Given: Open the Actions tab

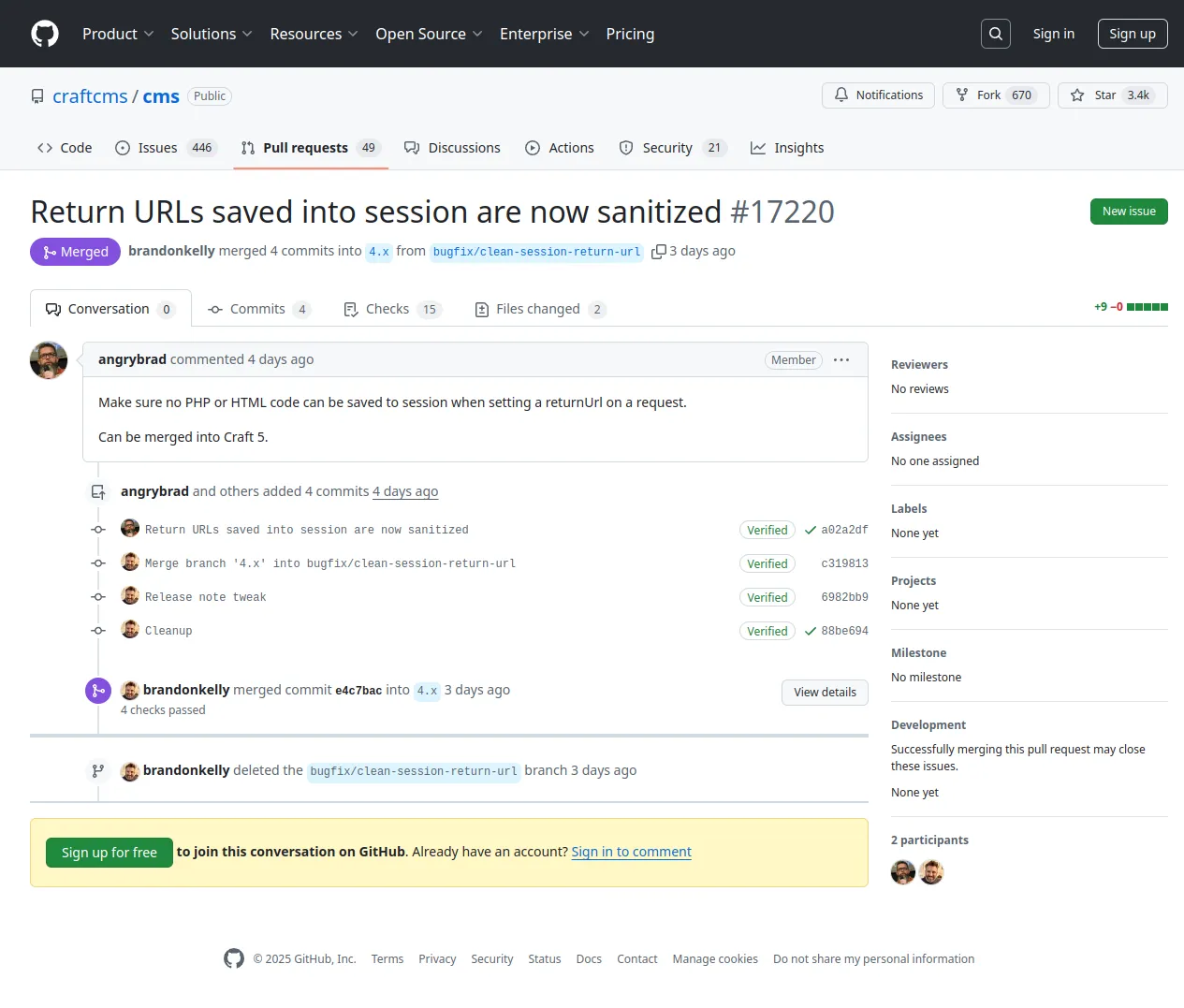Looking at the screenshot, I should coord(560,148).
